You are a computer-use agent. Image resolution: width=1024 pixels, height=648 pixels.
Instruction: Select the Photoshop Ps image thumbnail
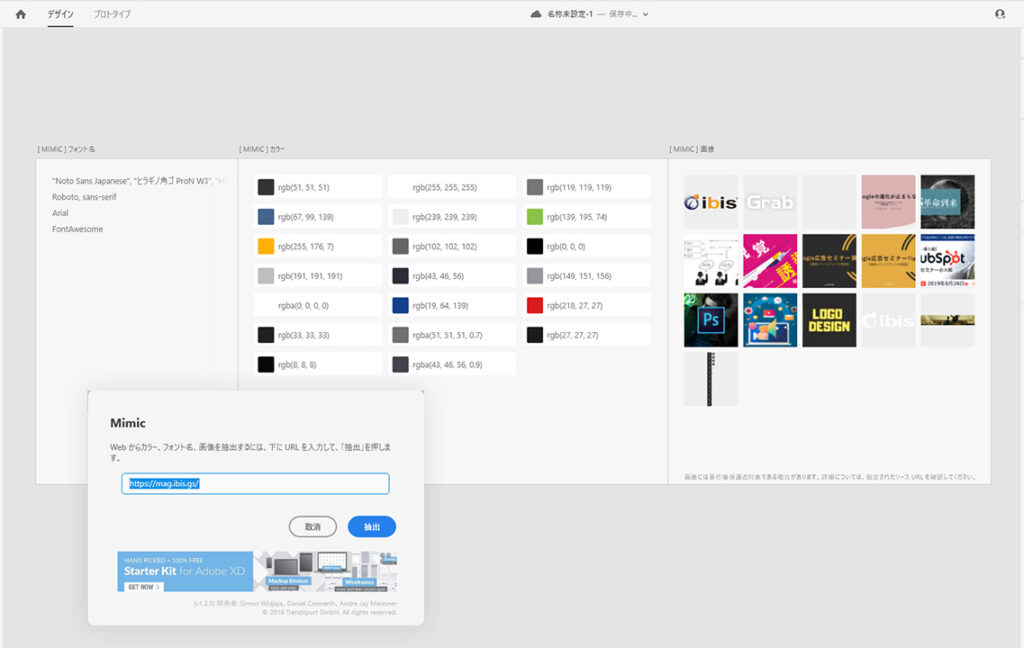click(x=711, y=320)
